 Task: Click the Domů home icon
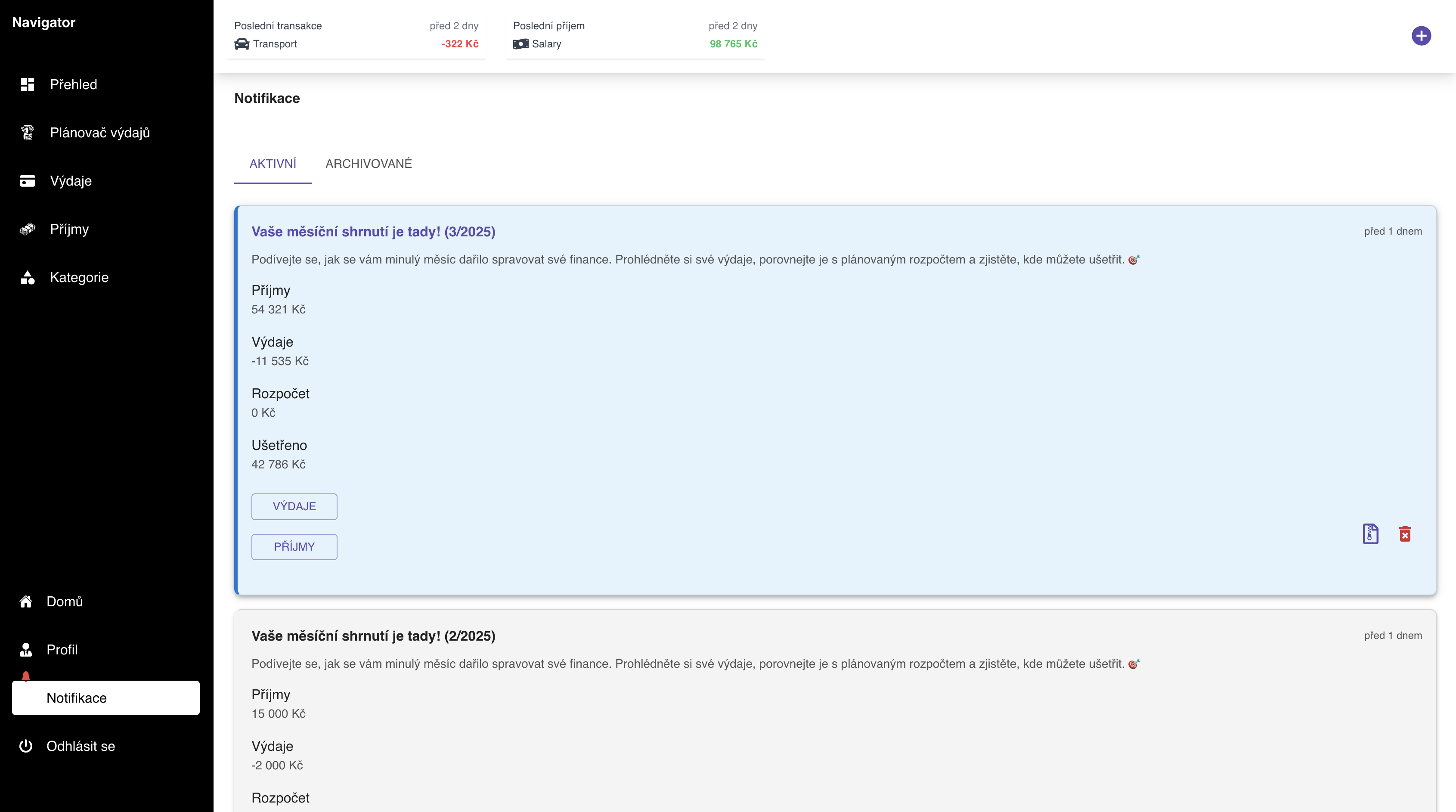pos(25,601)
